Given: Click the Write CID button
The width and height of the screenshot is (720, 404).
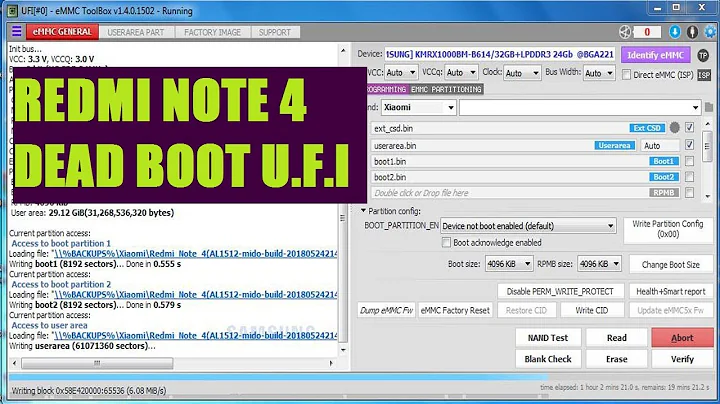Looking at the screenshot, I should [x=591, y=310].
